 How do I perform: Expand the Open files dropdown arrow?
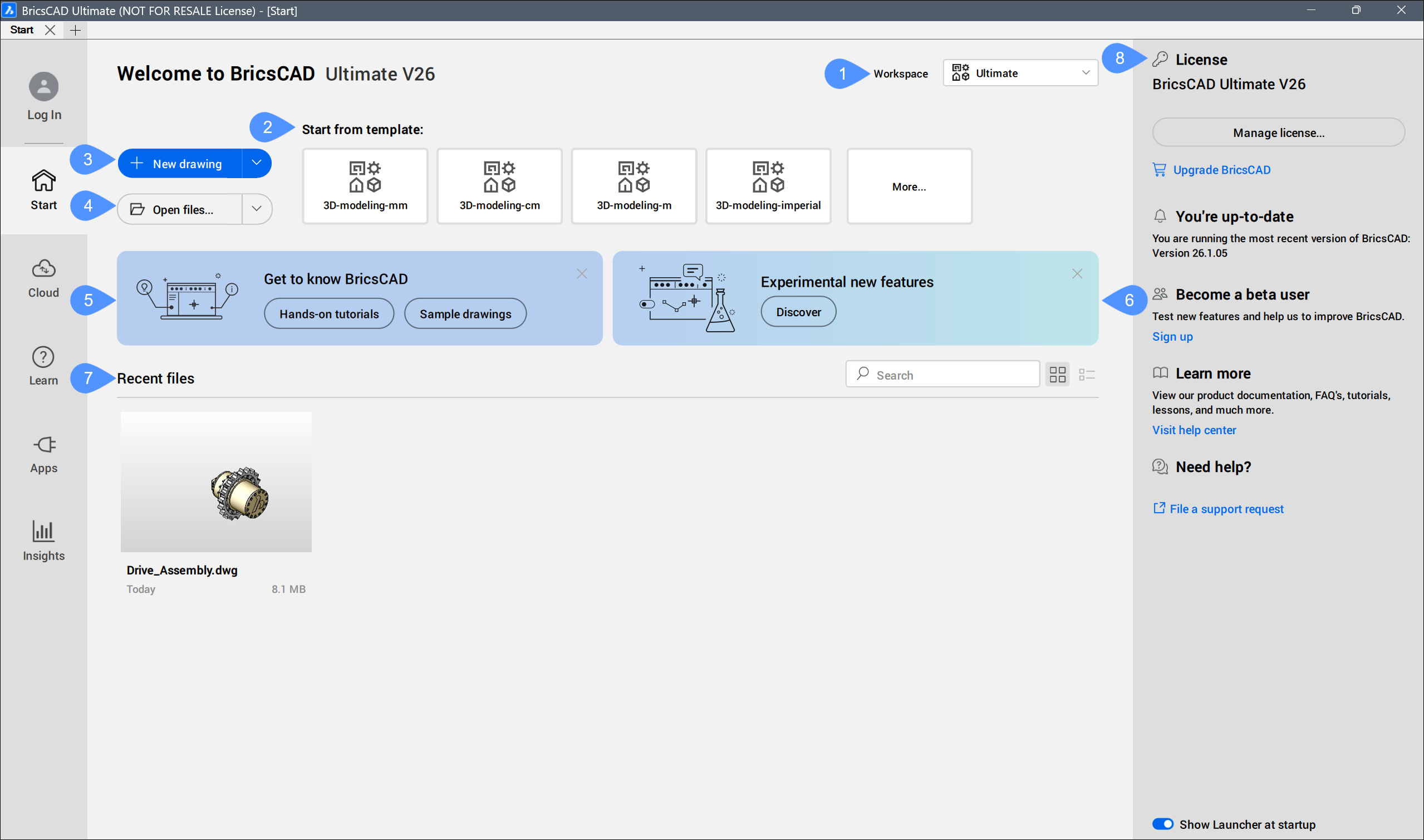pos(257,209)
